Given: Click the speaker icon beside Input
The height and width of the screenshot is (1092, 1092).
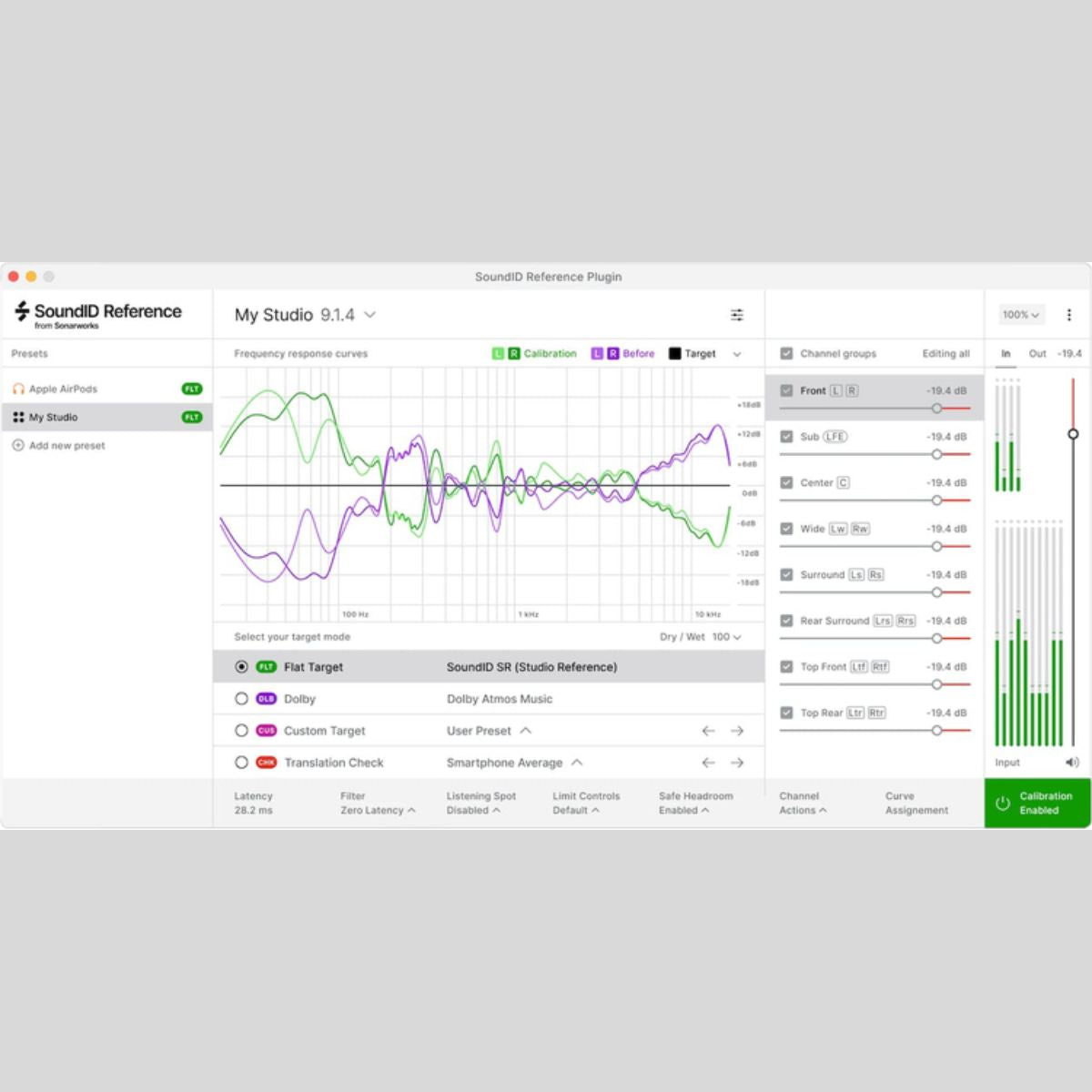Looking at the screenshot, I should coord(1072,763).
